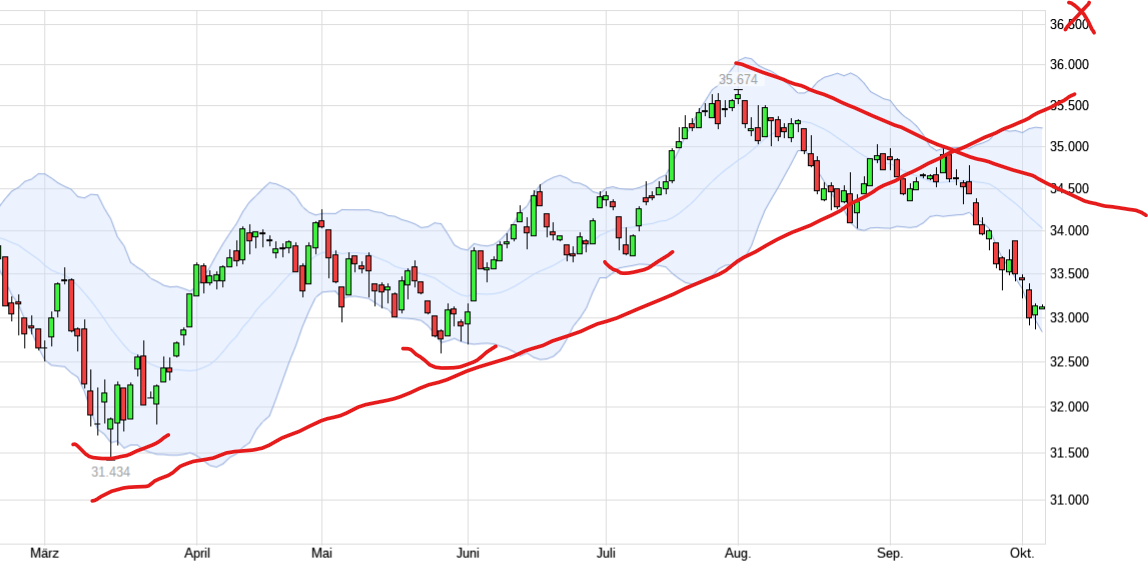Click the Sep. month label
The width and height of the screenshot is (1148, 575).
click(890, 554)
